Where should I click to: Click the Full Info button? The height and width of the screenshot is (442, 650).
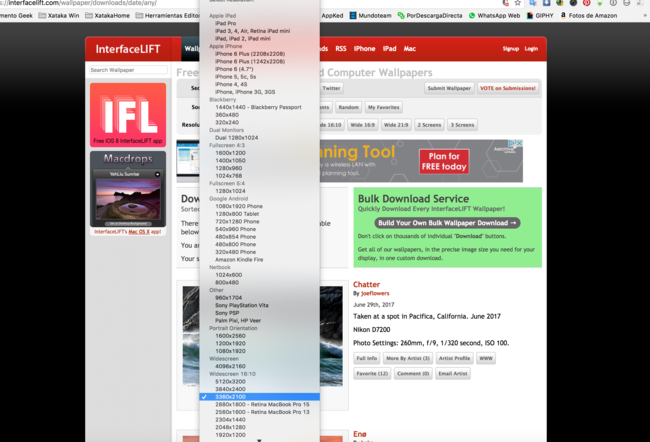(366, 358)
